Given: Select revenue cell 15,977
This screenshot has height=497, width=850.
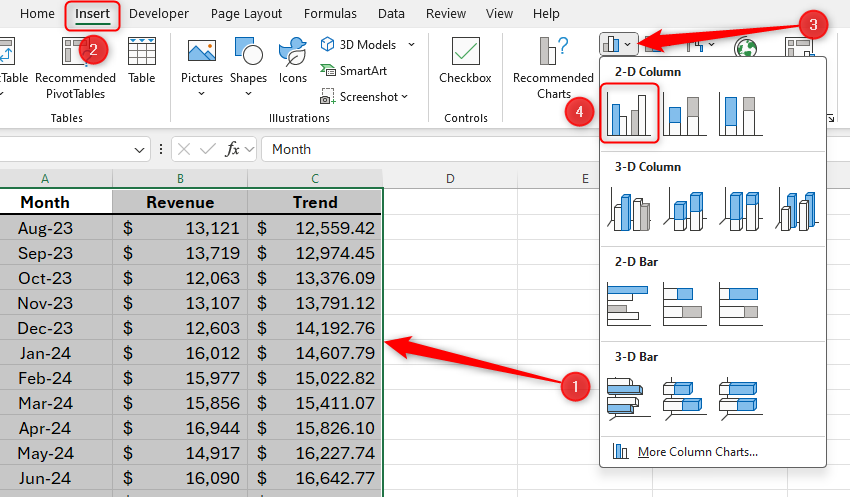Looking at the screenshot, I should (x=180, y=378).
